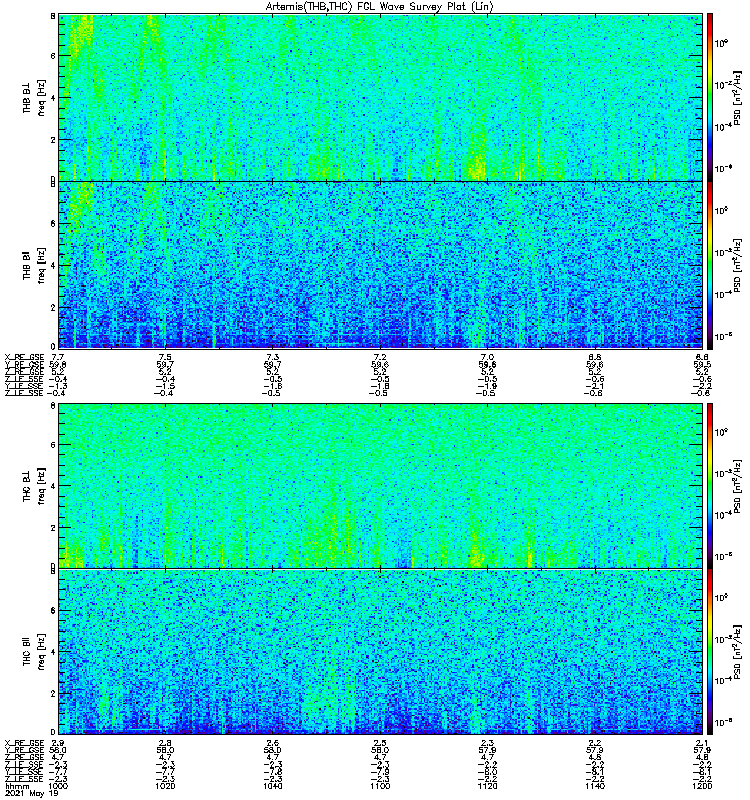Click the 'PSD [nT²/Hz]' label of THC B⊥ panel
This screenshot has height=800, width=750.
737,486
